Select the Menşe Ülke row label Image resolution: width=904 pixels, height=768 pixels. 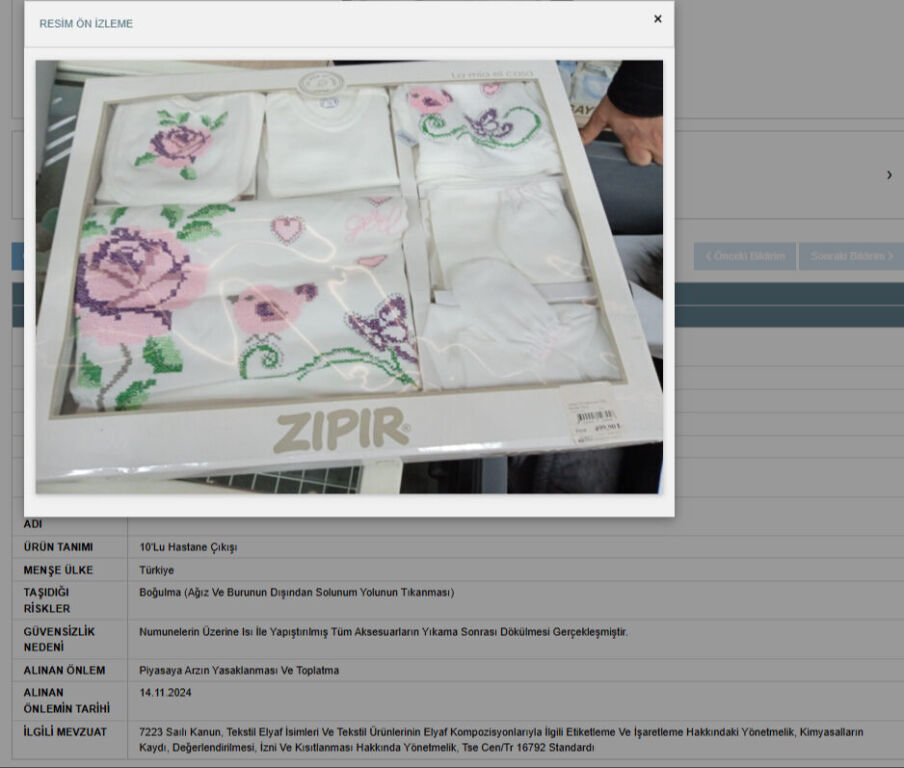(x=58, y=570)
